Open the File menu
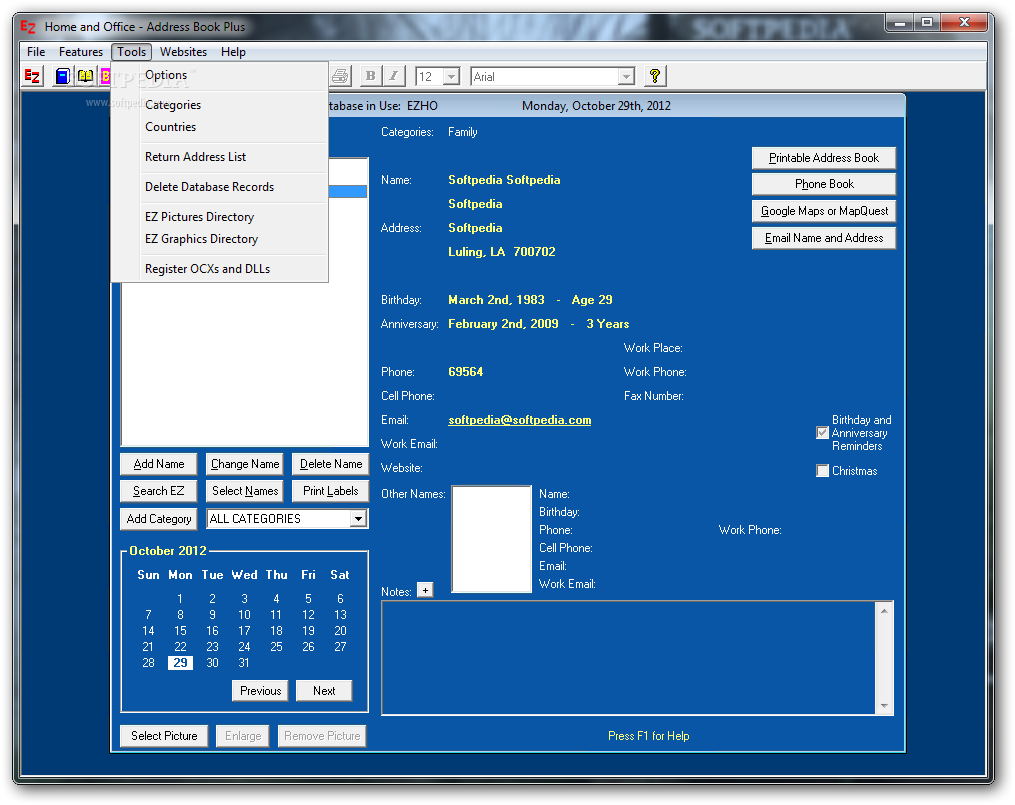This screenshot has height=805, width=1015. click(36, 52)
